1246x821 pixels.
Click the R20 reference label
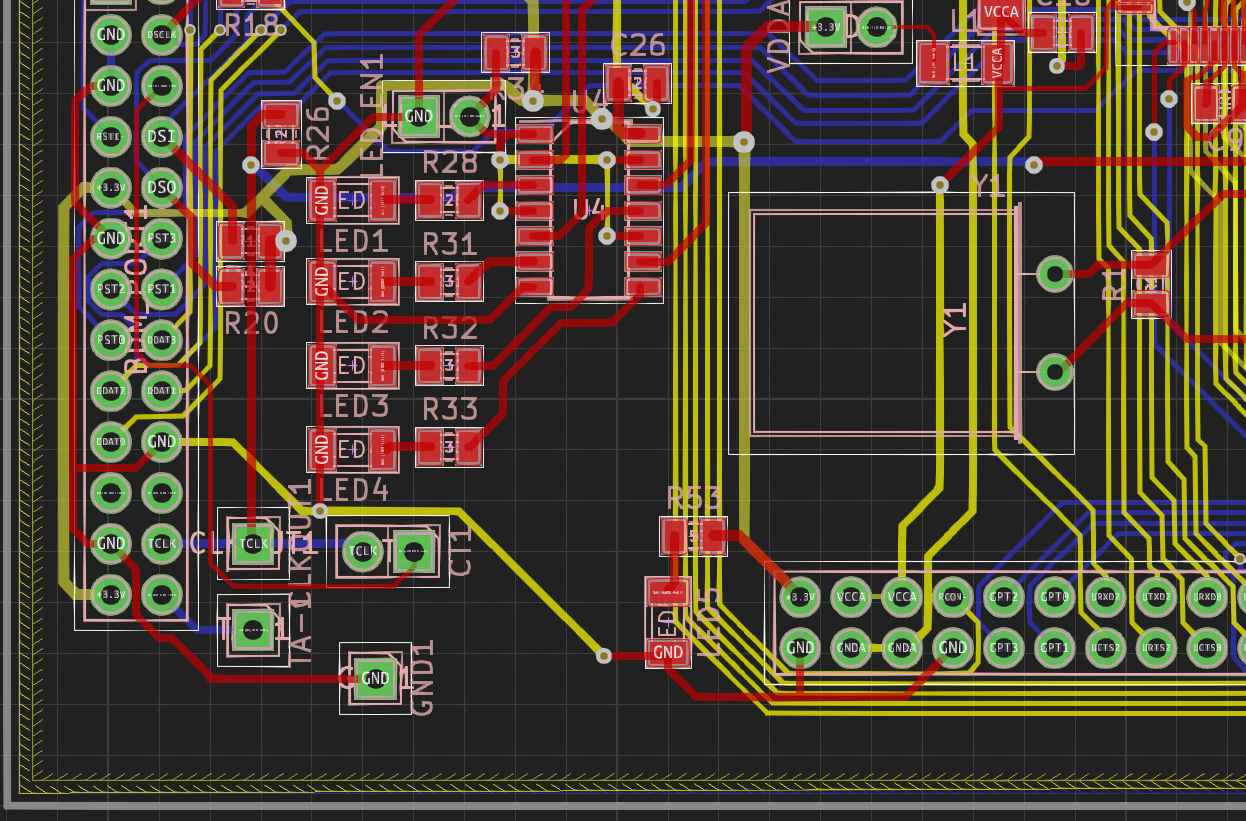252,323
